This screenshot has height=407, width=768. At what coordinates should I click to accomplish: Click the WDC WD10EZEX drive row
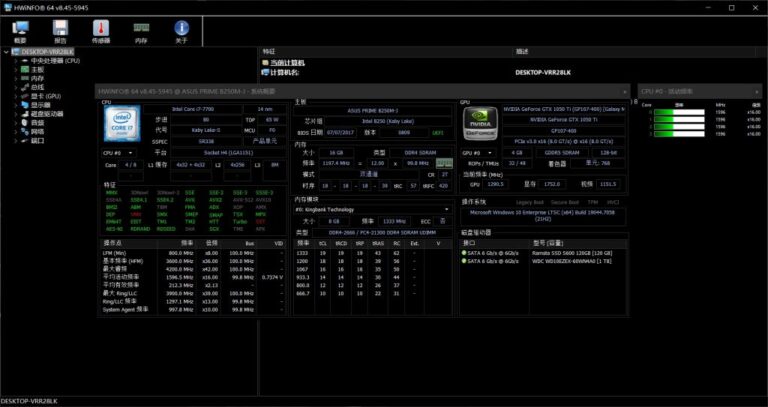(544, 261)
